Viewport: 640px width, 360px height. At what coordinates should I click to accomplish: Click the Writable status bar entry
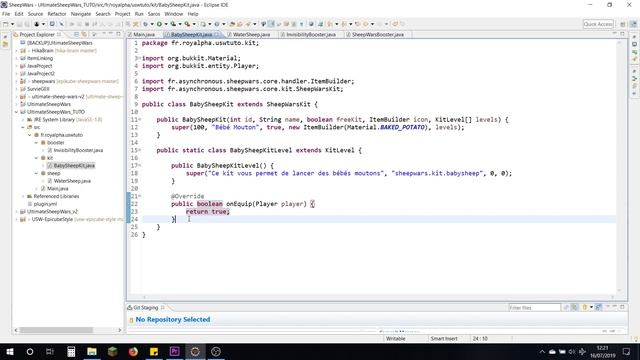(x=396, y=338)
